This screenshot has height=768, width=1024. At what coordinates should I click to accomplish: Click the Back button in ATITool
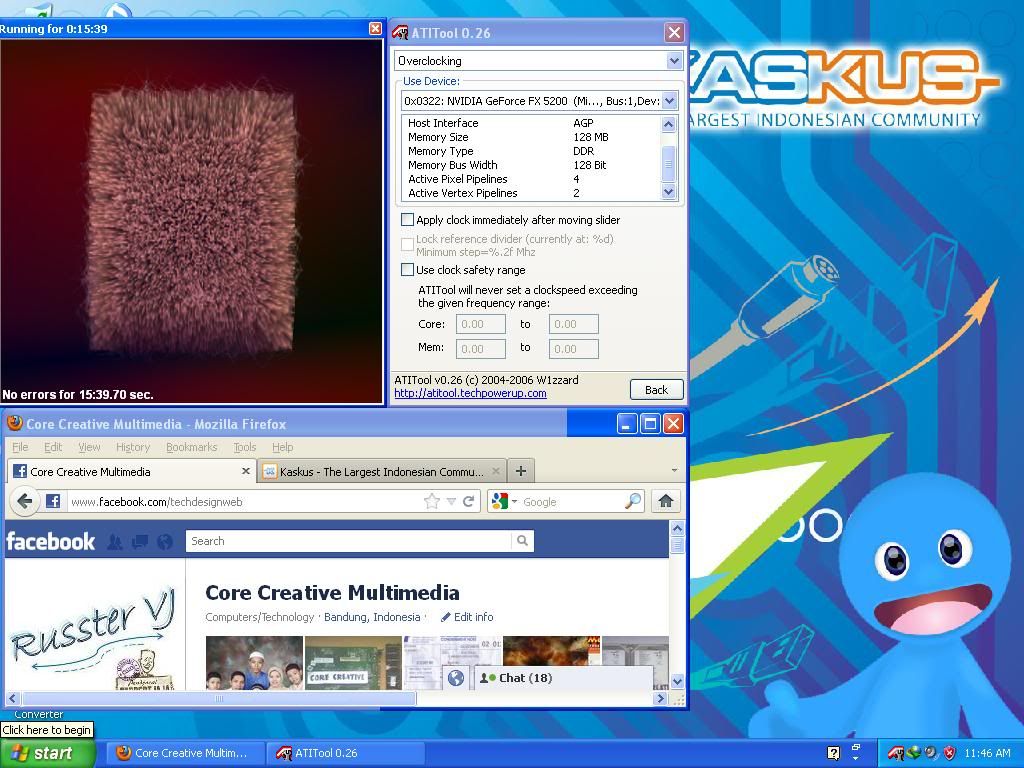(x=656, y=390)
